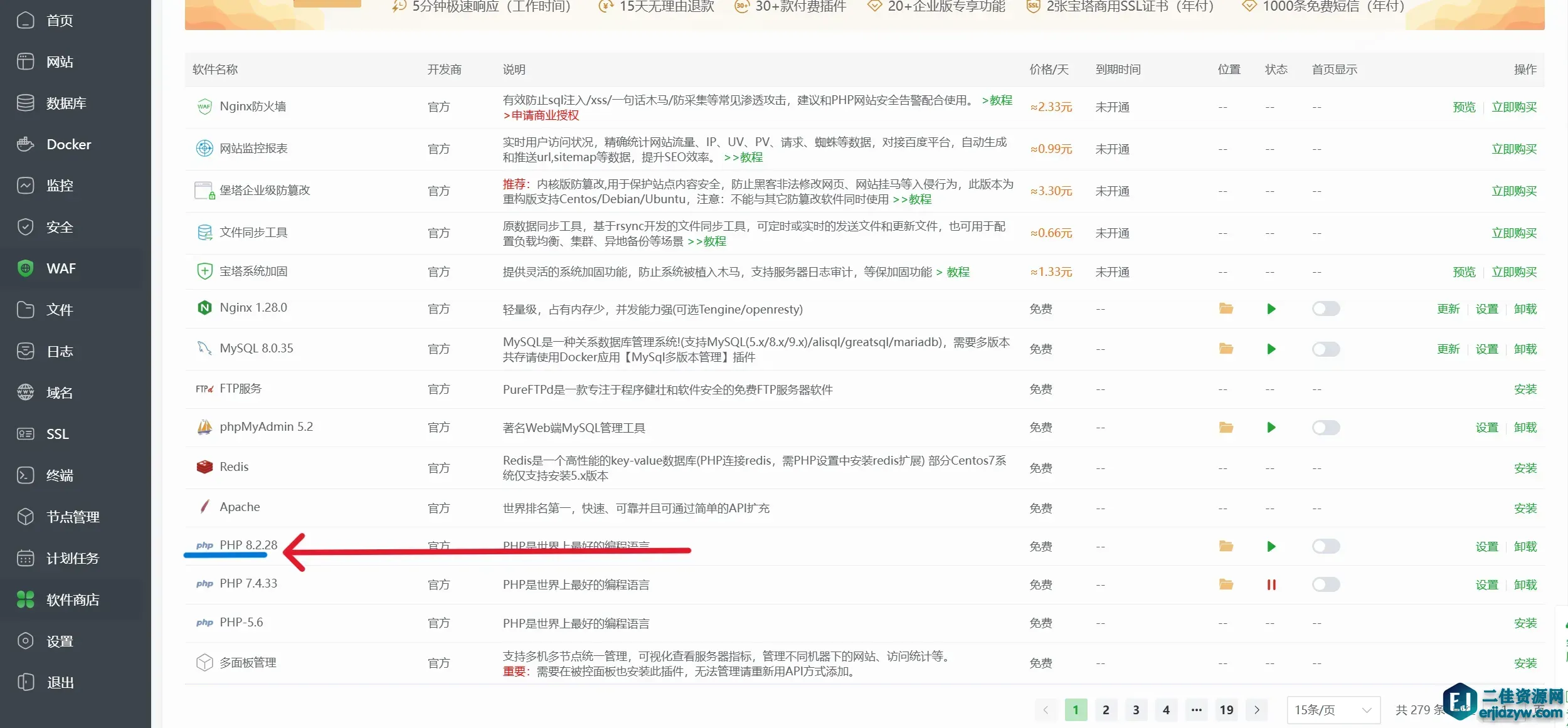This screenshot has width=1568, height=728.
Task: Click the Docker icon in sidebar
Action: point(25,144)
